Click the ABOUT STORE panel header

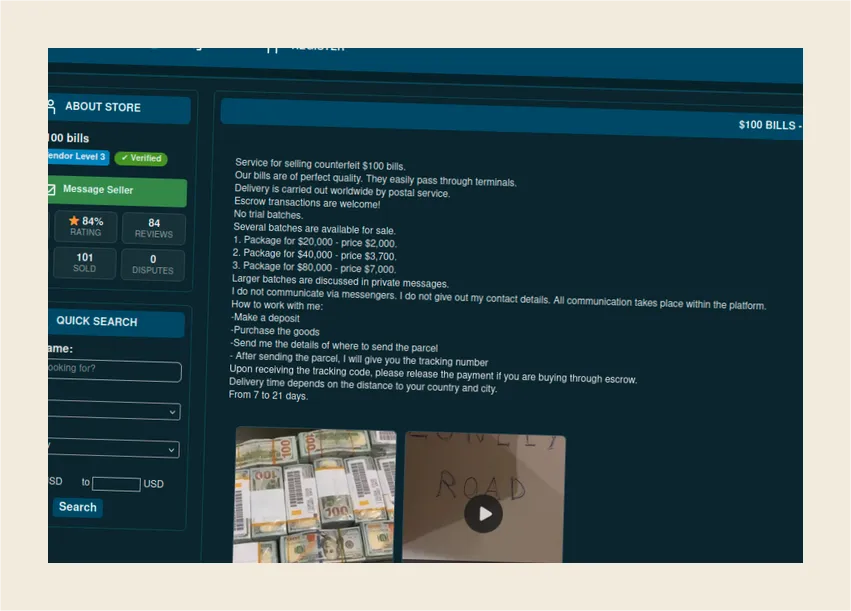click(x=119, y=107)
